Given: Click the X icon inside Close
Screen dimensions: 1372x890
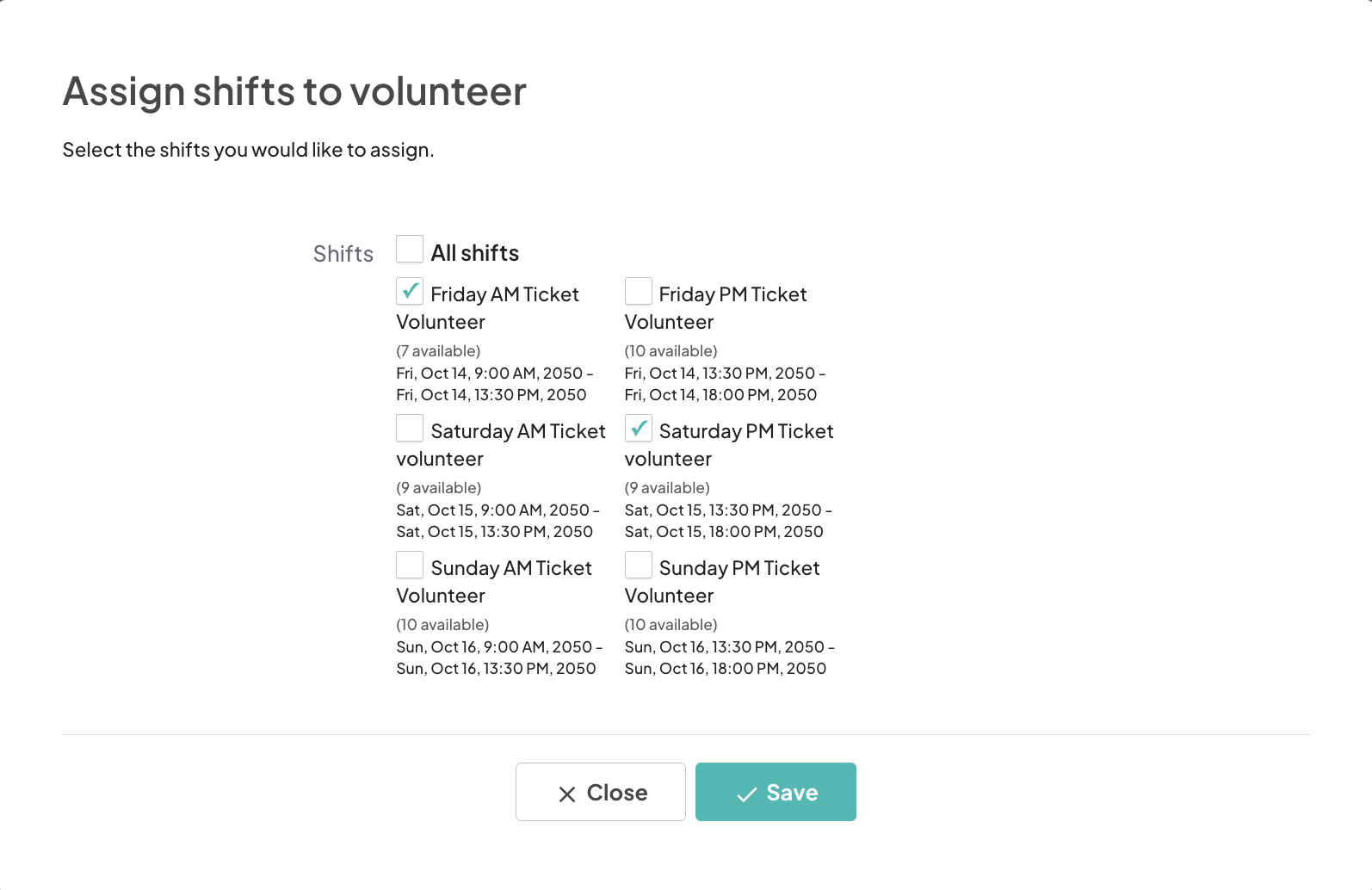Looking at the screenshot, I should pyautogui.click(x=567, y=794).
